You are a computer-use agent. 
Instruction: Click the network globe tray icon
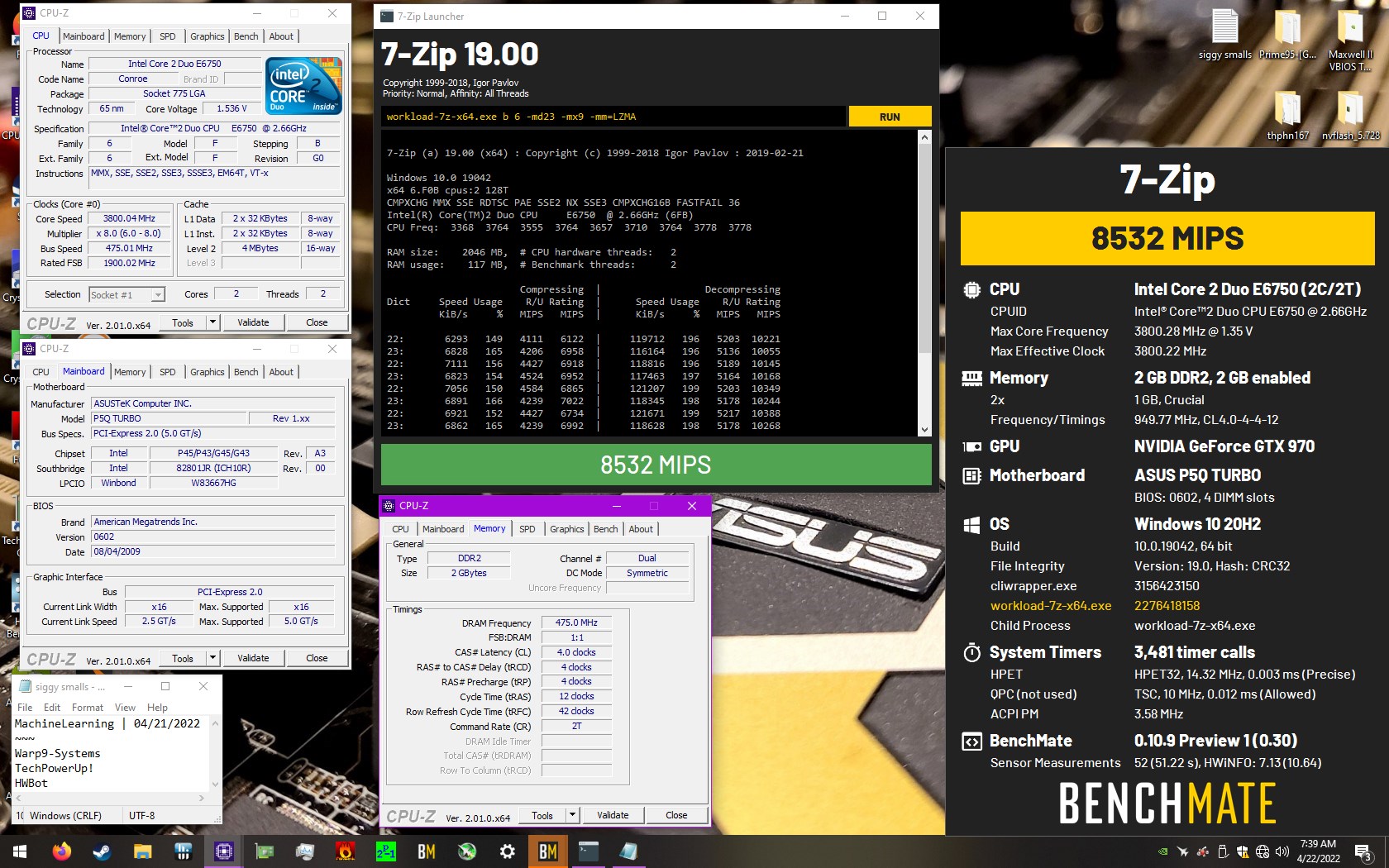[x=1263, y=851]
